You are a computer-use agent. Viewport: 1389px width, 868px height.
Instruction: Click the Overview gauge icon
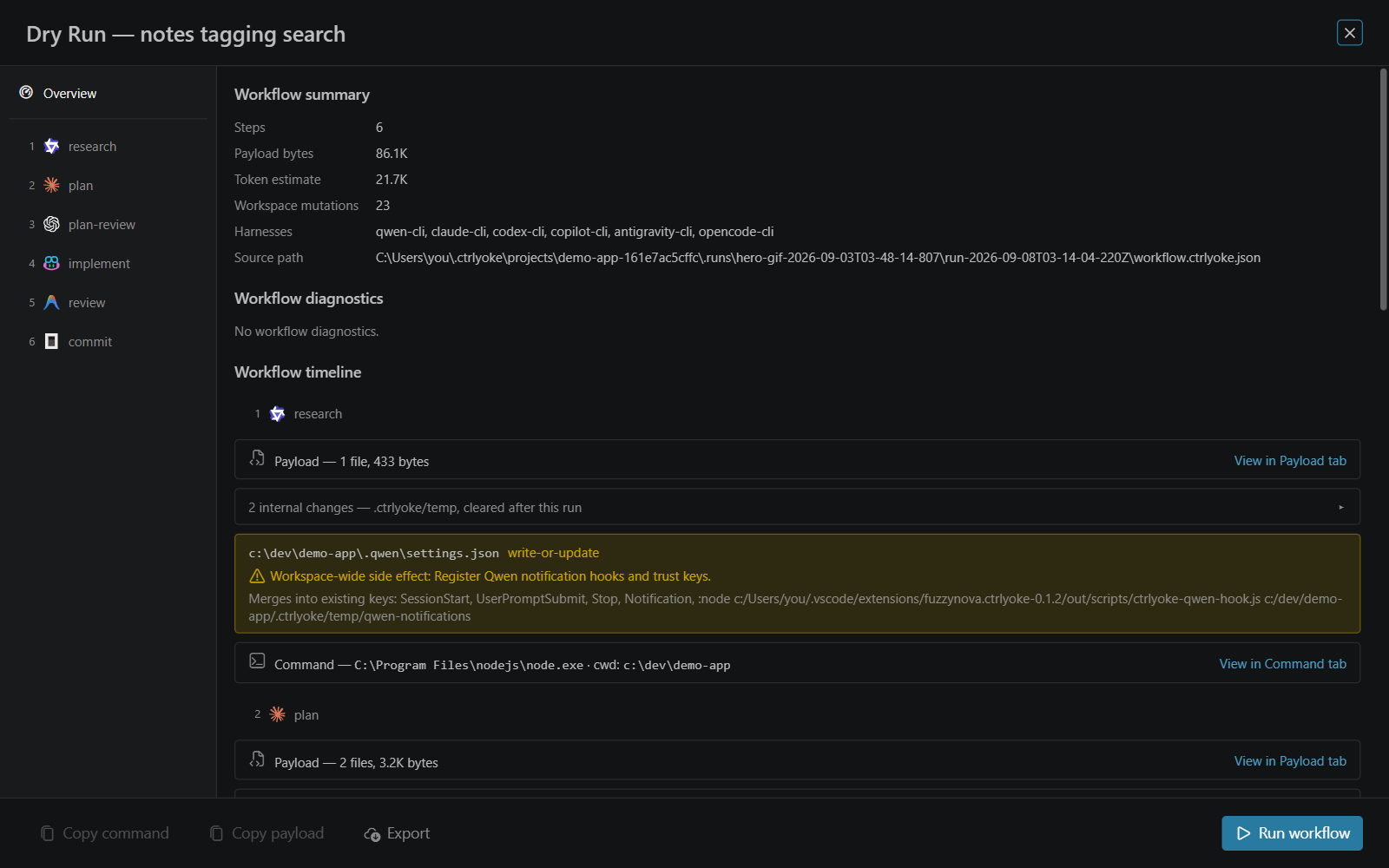(x=26, y=93)
